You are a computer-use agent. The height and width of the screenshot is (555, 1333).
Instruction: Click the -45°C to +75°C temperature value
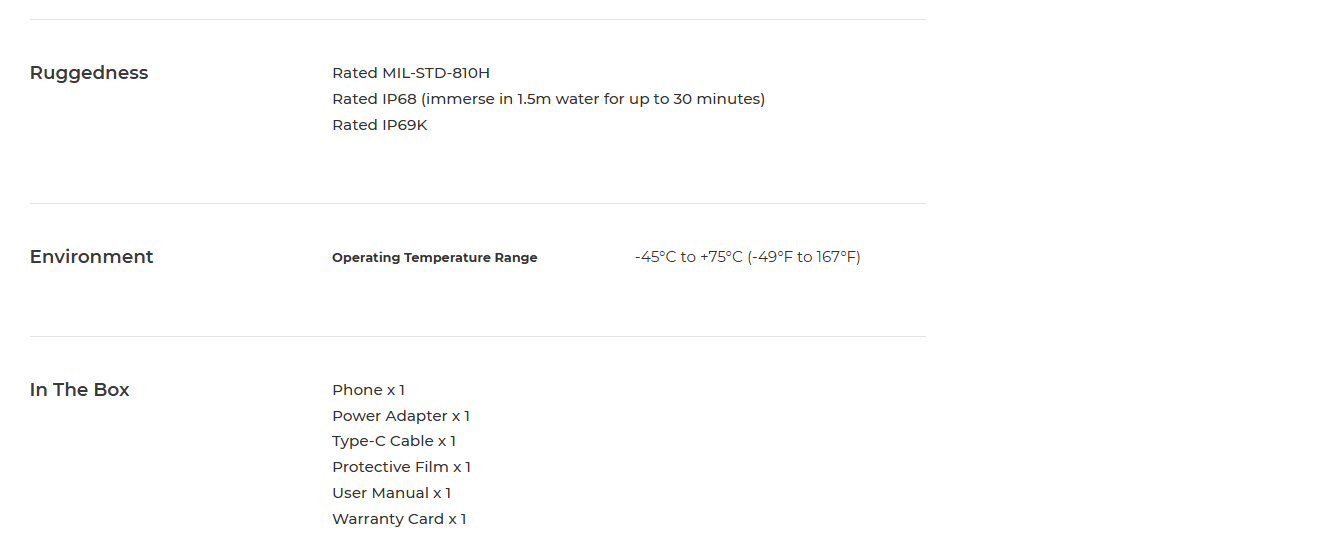748,257
